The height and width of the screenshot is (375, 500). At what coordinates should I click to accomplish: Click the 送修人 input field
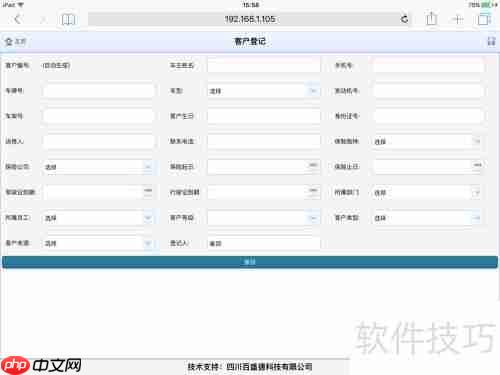[x=98, y=141]
